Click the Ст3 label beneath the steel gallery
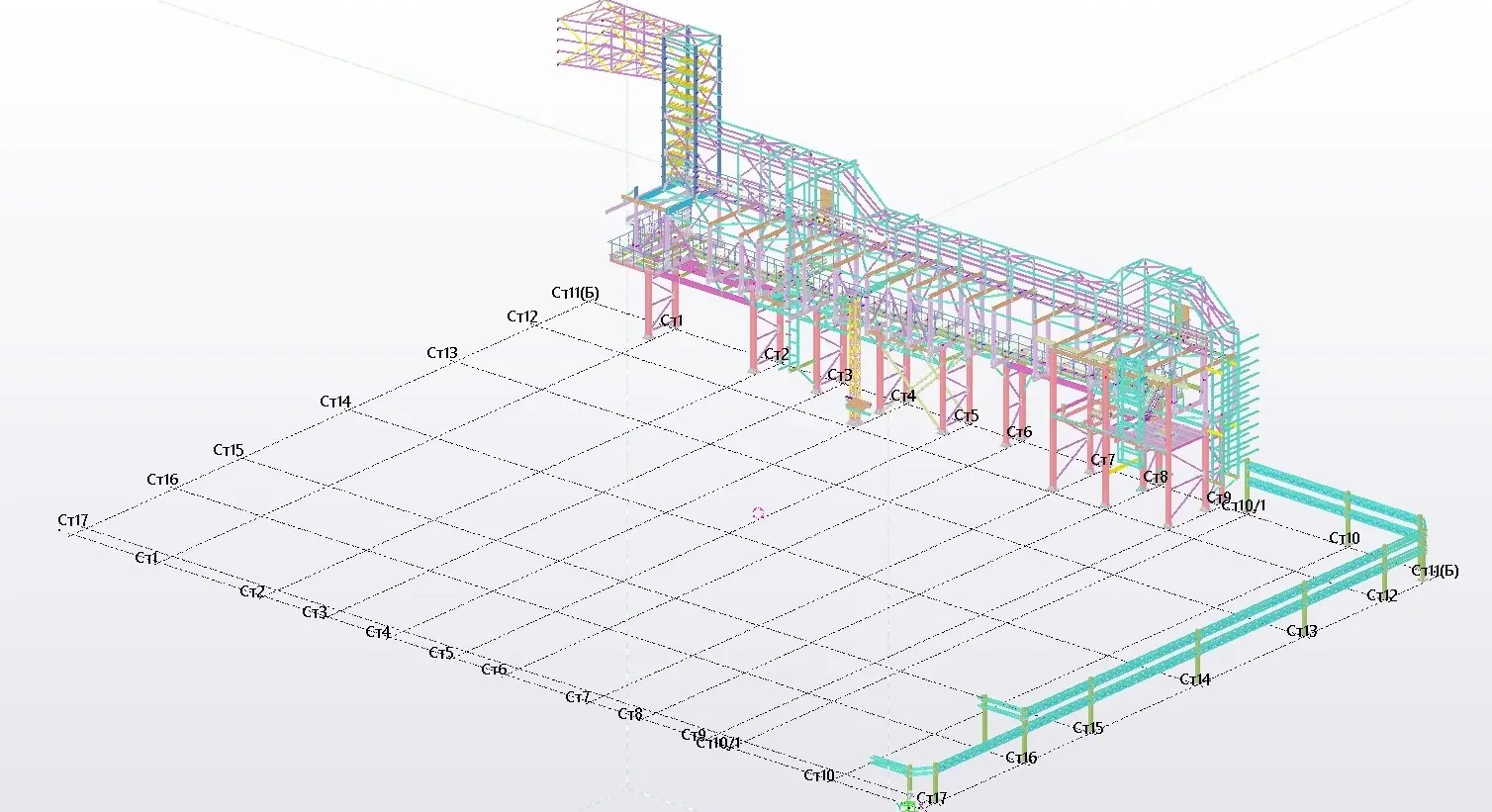The height and width of the screenshot is (812, 1492). click(x=840, y=375)
